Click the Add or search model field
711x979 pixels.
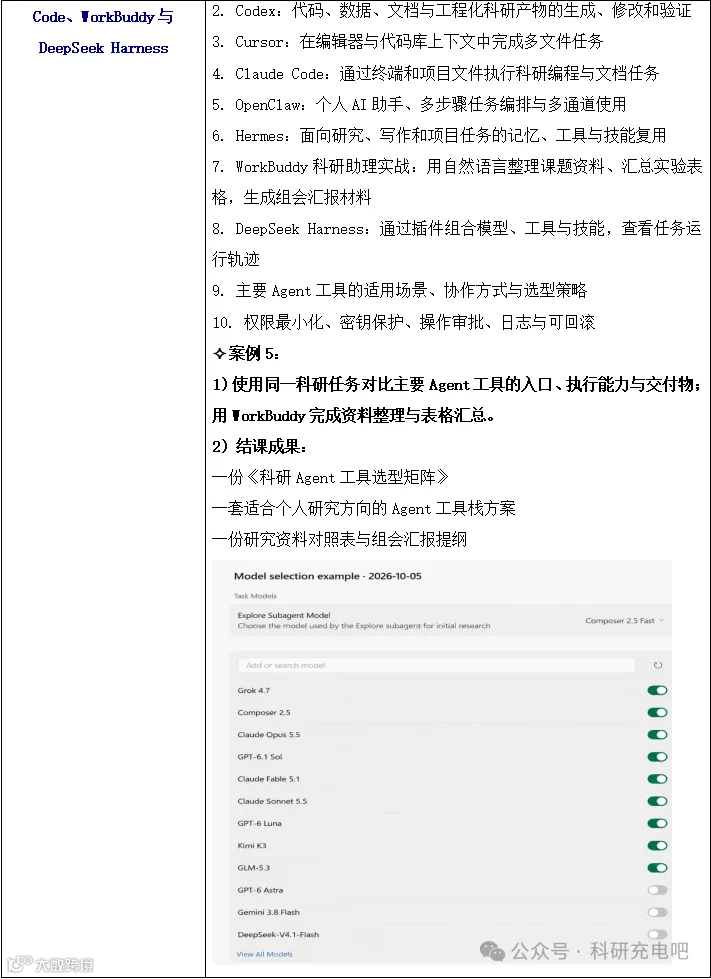tap(436, 666)
